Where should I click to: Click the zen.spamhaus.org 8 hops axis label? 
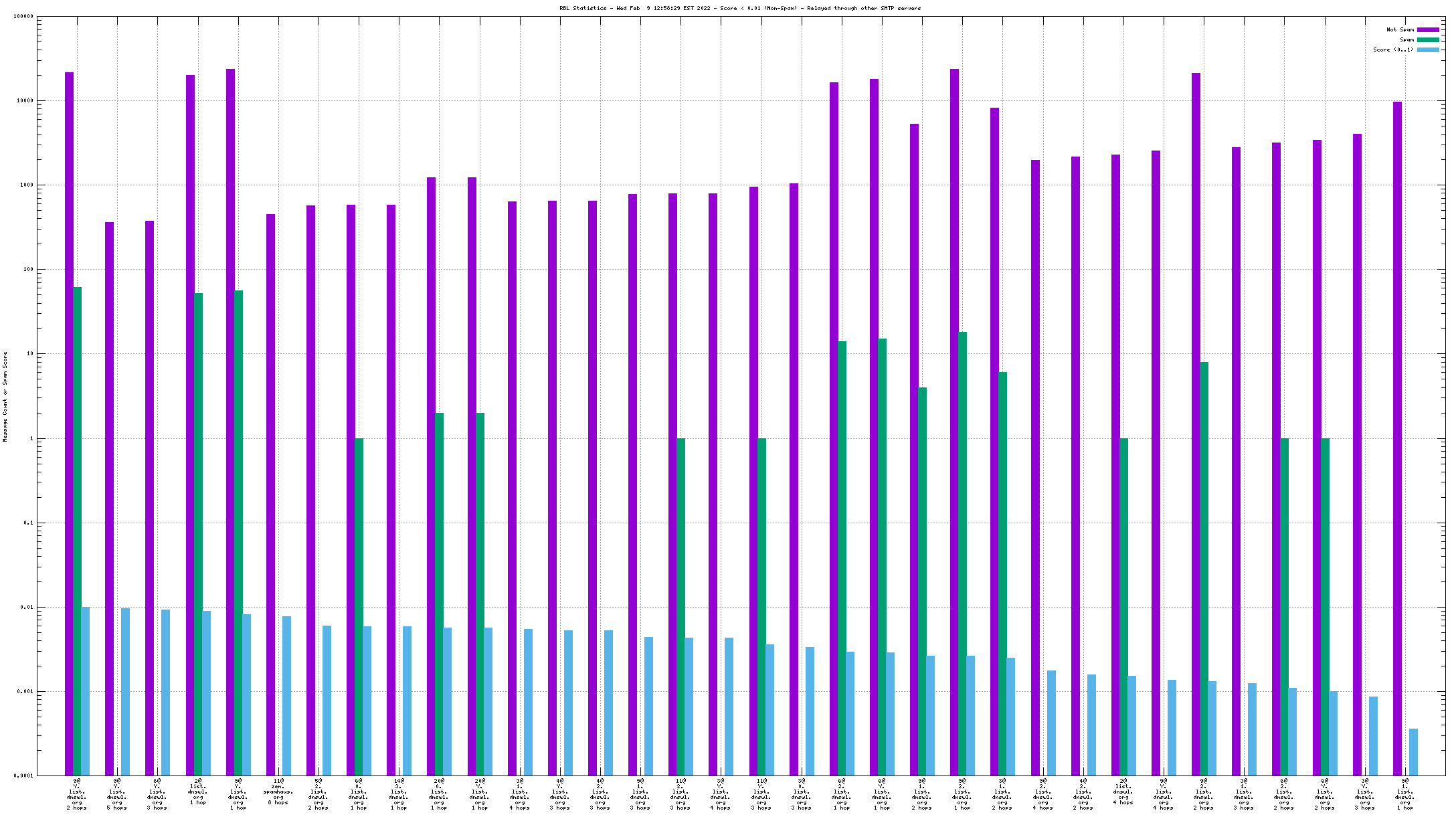tap(278, 794)
